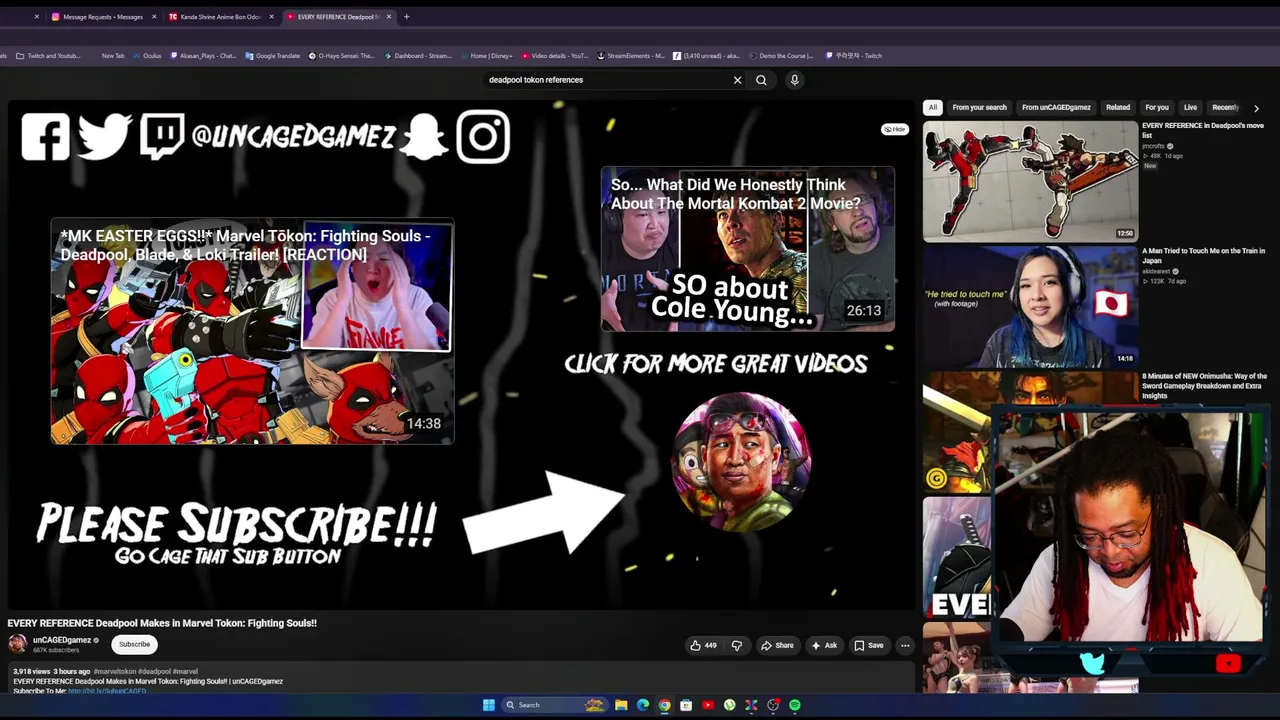The image size is (1280, 720).
Task: Open unCAGEDgamez channel avatar under video
Action: (x=18, y=644)
